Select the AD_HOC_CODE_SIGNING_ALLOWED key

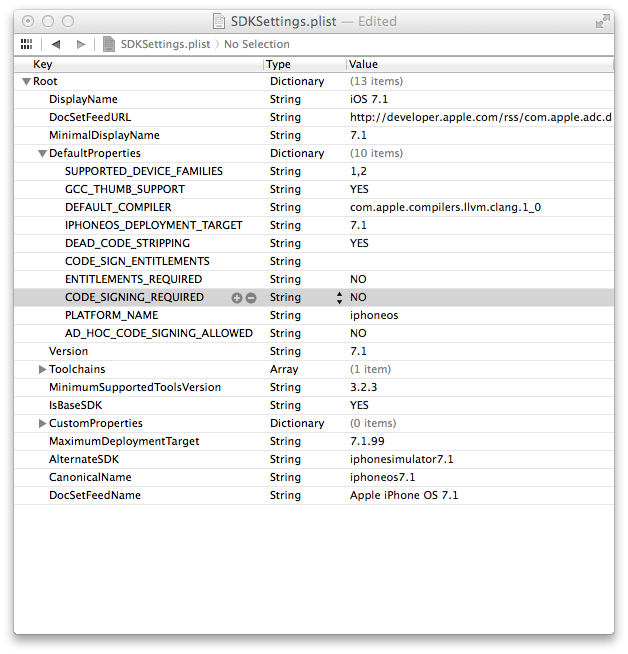[159, 333]
